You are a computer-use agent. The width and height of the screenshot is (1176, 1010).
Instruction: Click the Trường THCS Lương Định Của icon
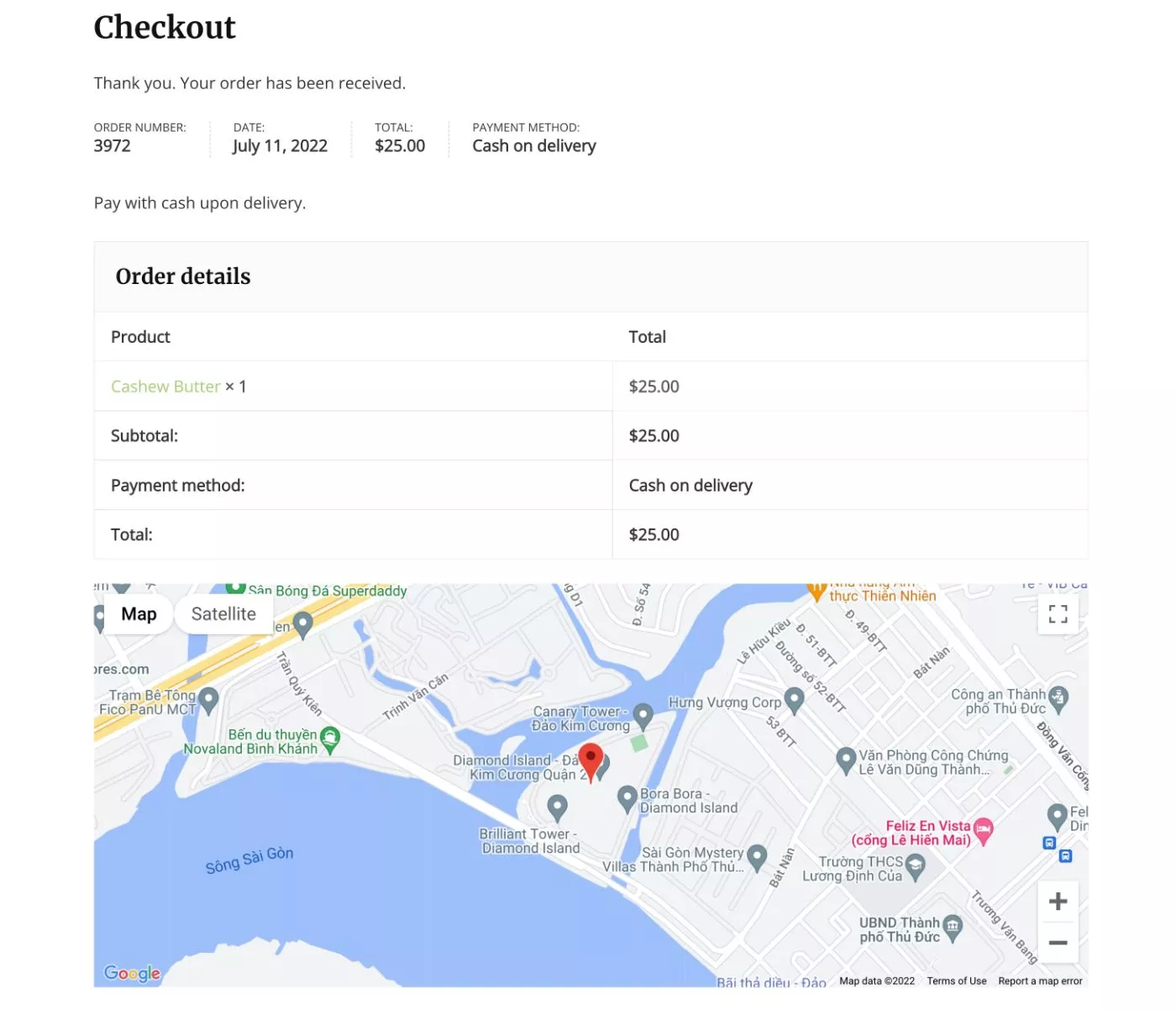pyautogui.click(x=916, y=865)
